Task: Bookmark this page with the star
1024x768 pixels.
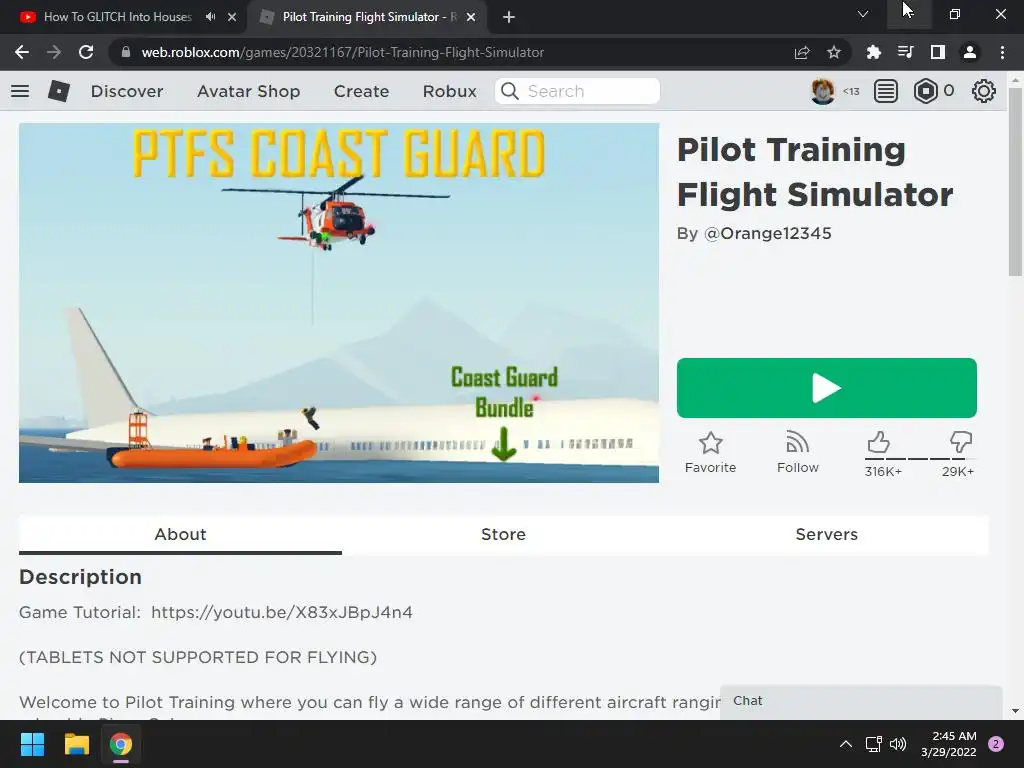Action: coord(833,52)
